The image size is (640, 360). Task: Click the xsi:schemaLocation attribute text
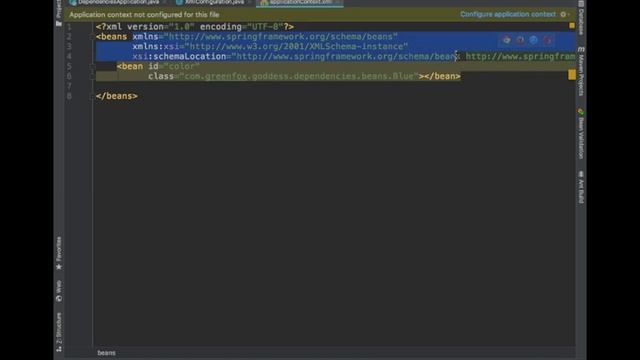(x=179, y=56)
